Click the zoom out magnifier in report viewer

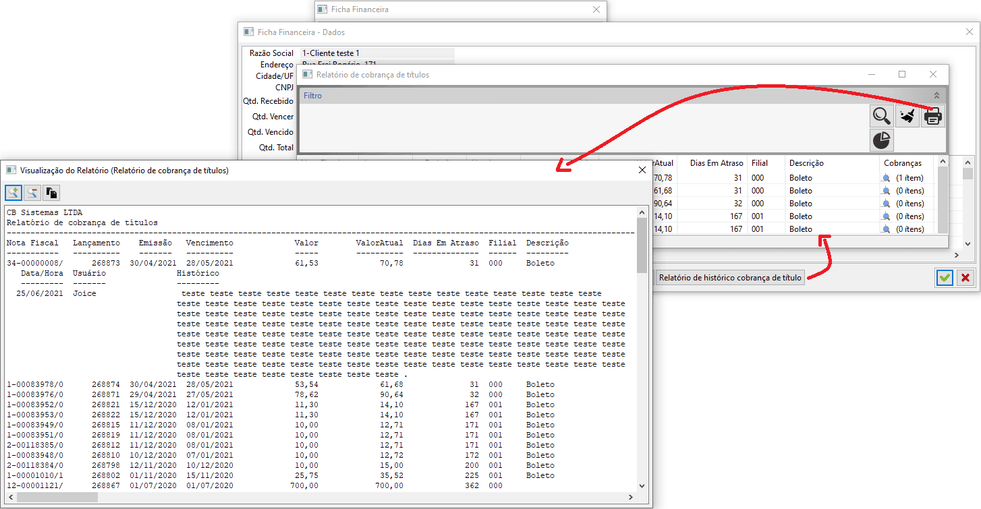(33, 193)
